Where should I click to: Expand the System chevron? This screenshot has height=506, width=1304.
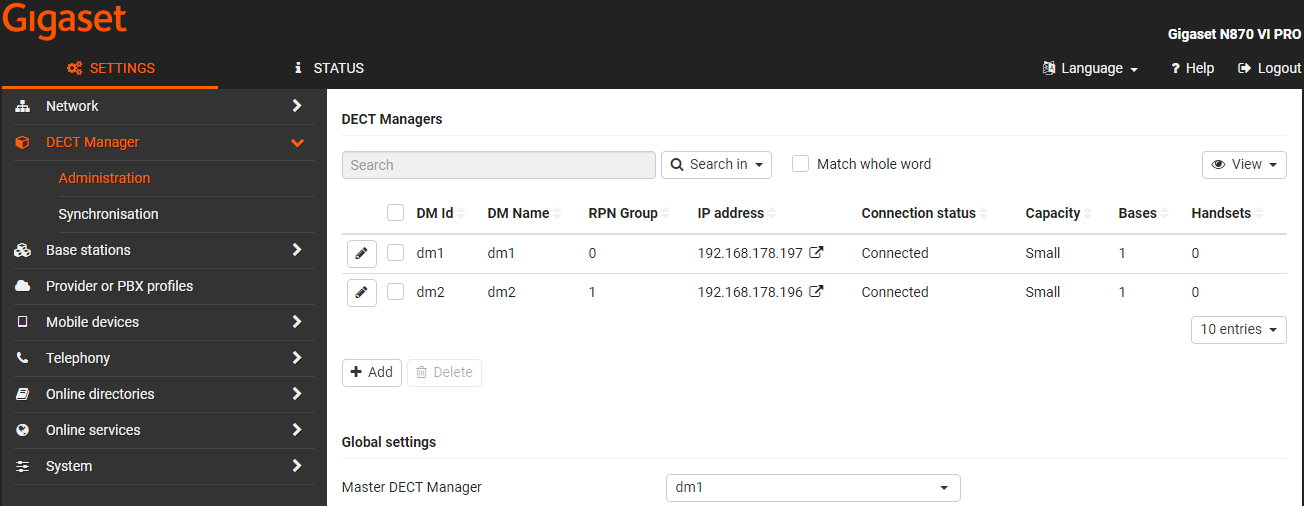pyautogui.click(x=297, y=466)
